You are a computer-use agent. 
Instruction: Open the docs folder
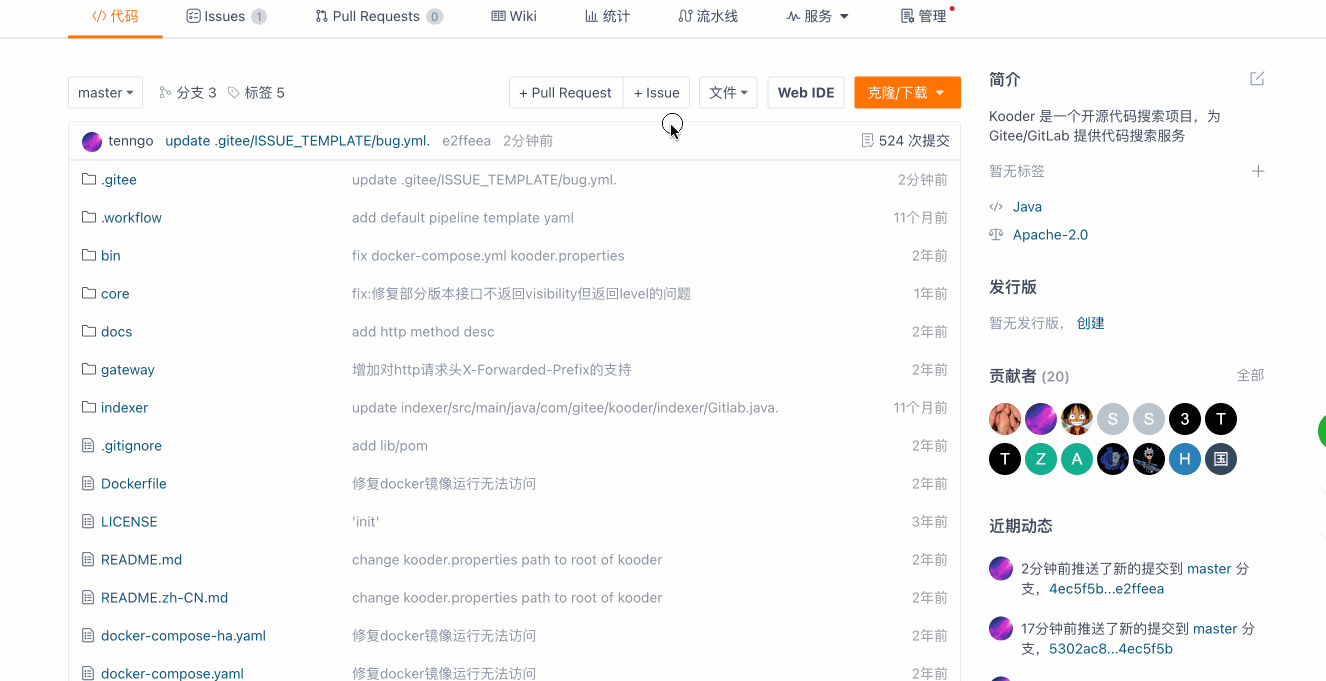[x=116, y=332]
